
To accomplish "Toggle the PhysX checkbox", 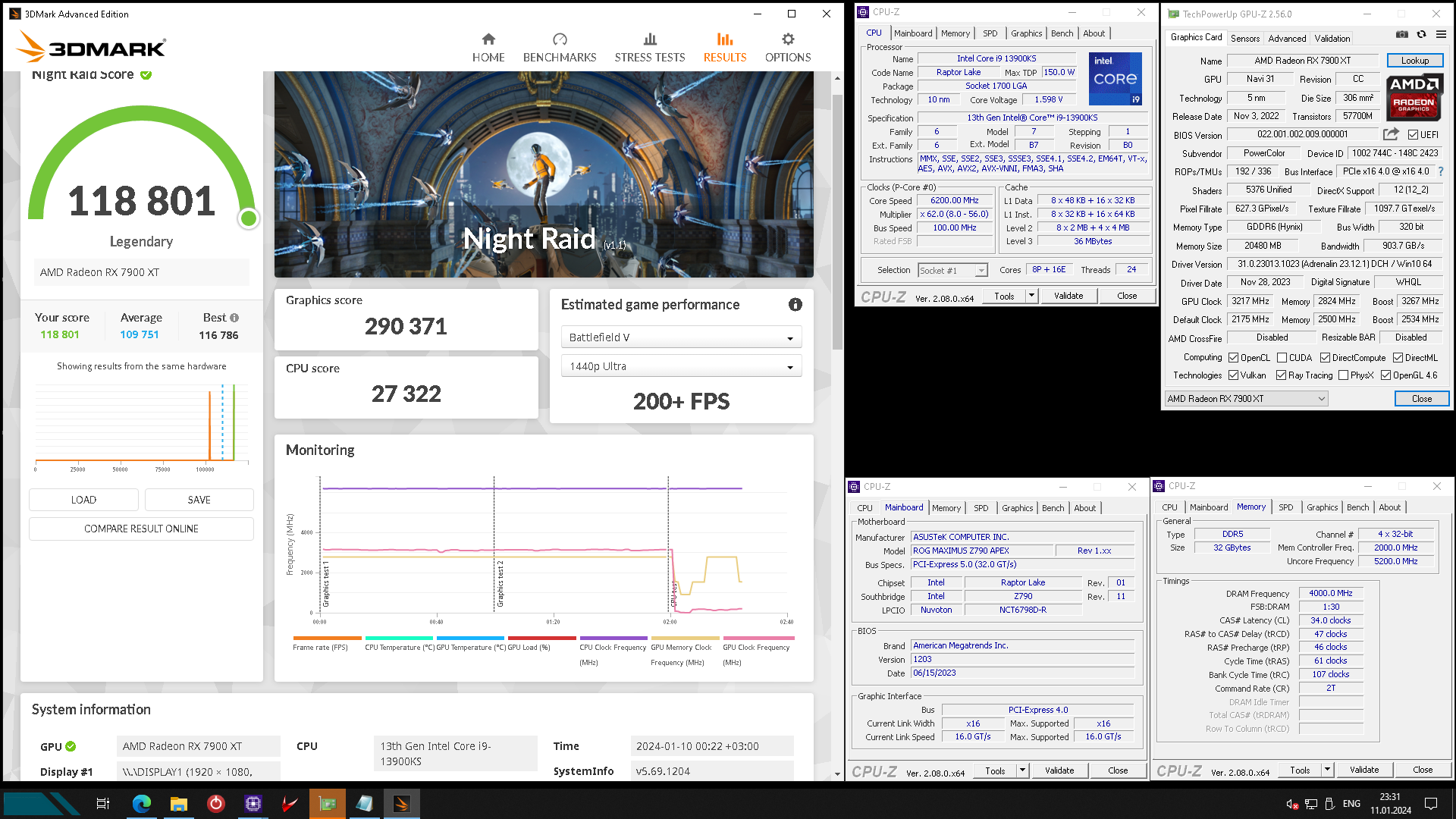I will coord(1343,375).
